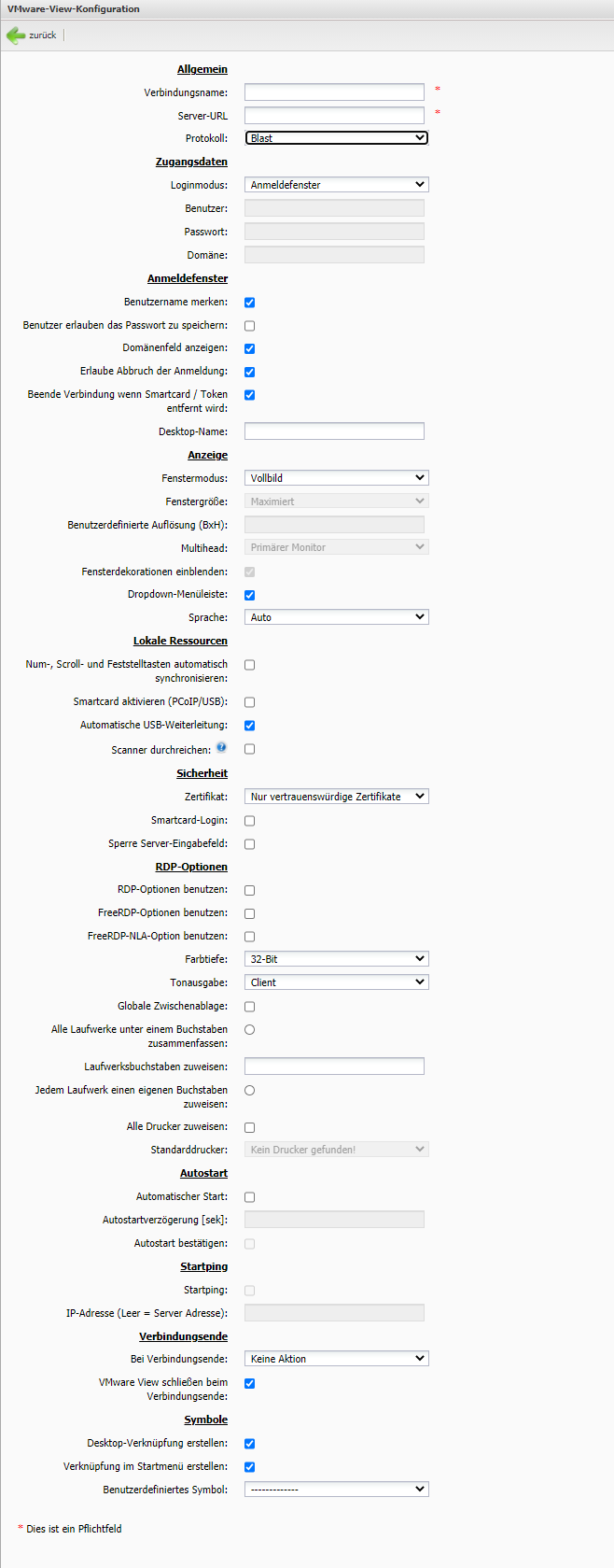Click the green back arrow icon

[16, 35]
